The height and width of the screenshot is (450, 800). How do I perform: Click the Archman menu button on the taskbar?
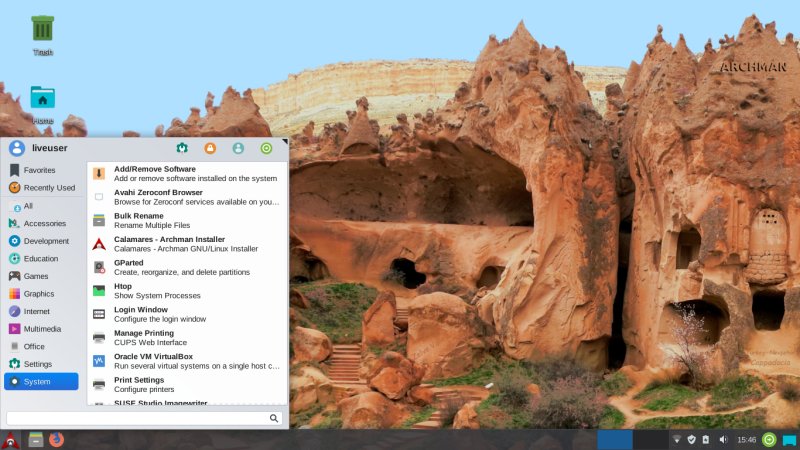[x=10, y=440]
